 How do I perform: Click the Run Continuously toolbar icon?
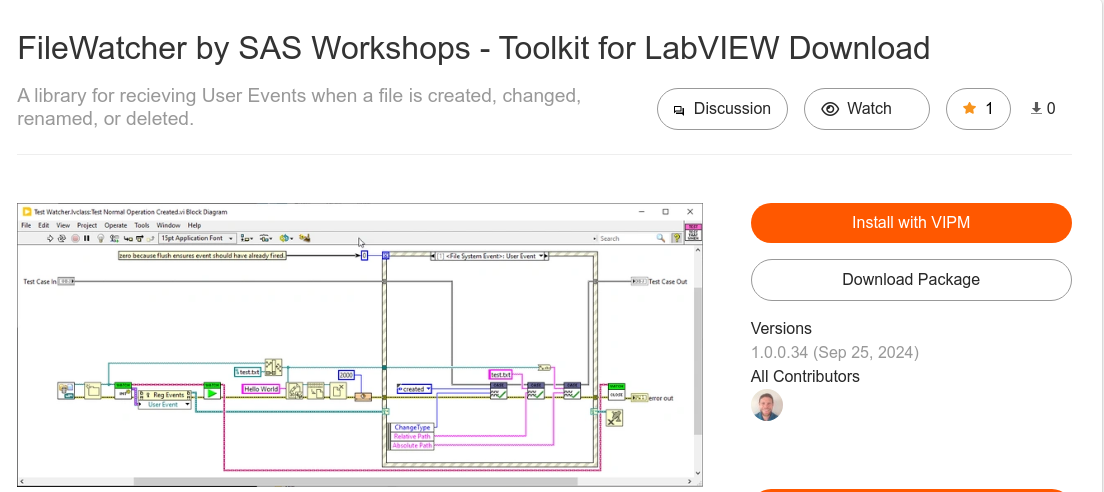(x=62, y=238)
